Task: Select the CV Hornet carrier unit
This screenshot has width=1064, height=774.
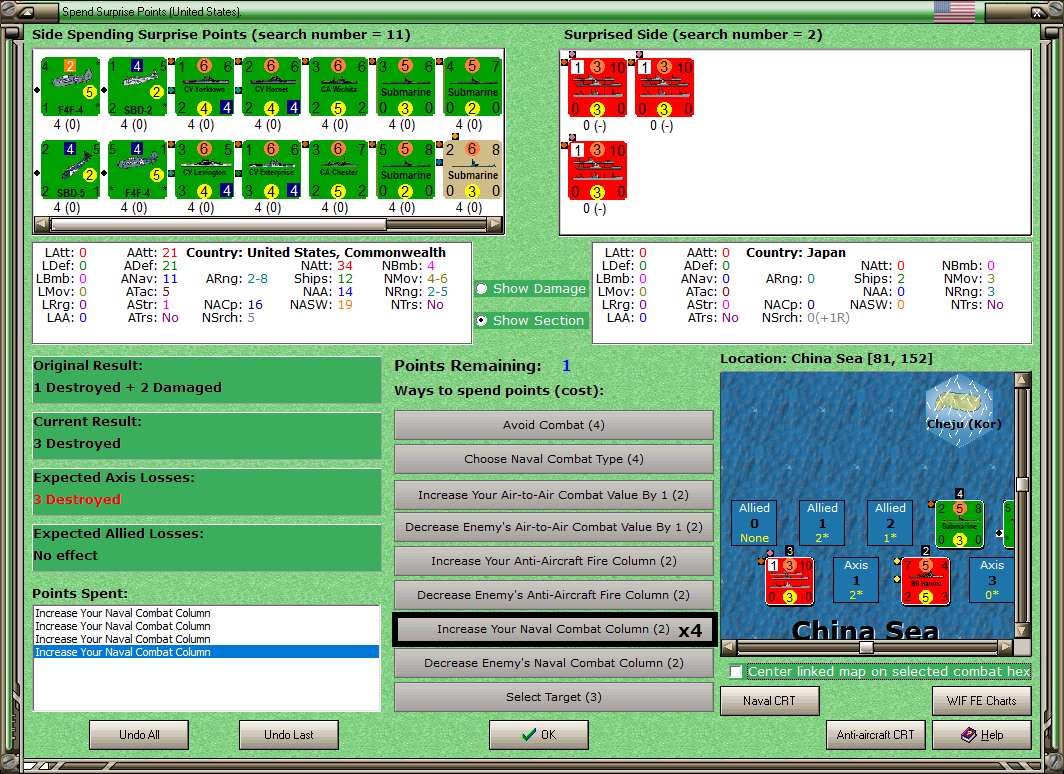Action: coord(271,87)
